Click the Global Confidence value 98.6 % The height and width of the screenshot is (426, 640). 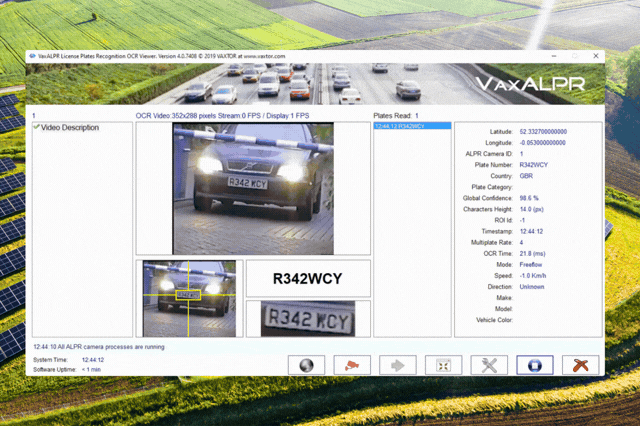coord(529,198)
